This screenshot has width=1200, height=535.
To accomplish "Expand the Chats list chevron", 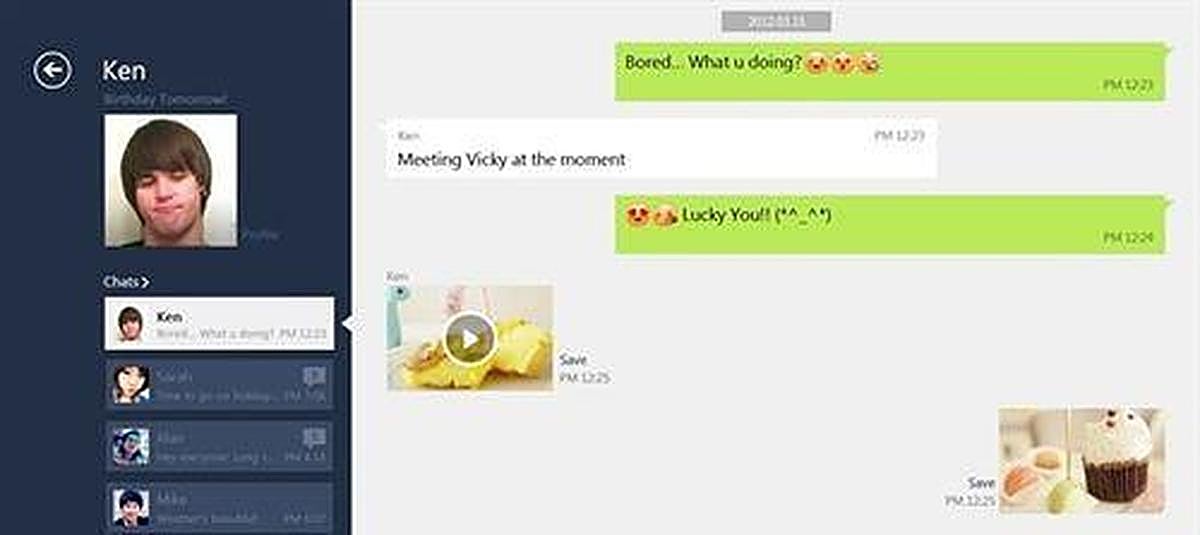I will (x=145, y=282).
